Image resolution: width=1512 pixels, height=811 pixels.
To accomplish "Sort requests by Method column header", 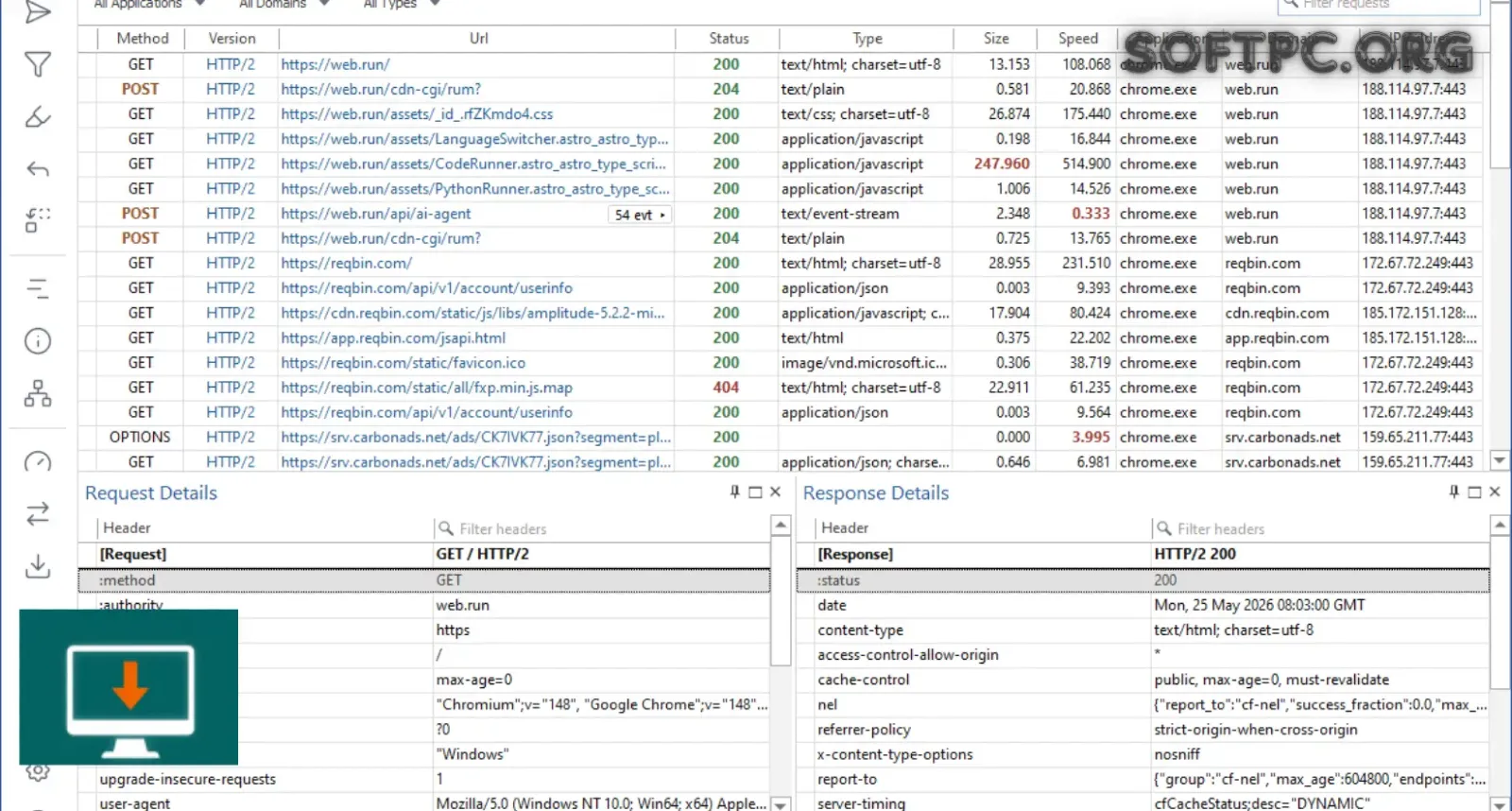I will tap(143, 39).
